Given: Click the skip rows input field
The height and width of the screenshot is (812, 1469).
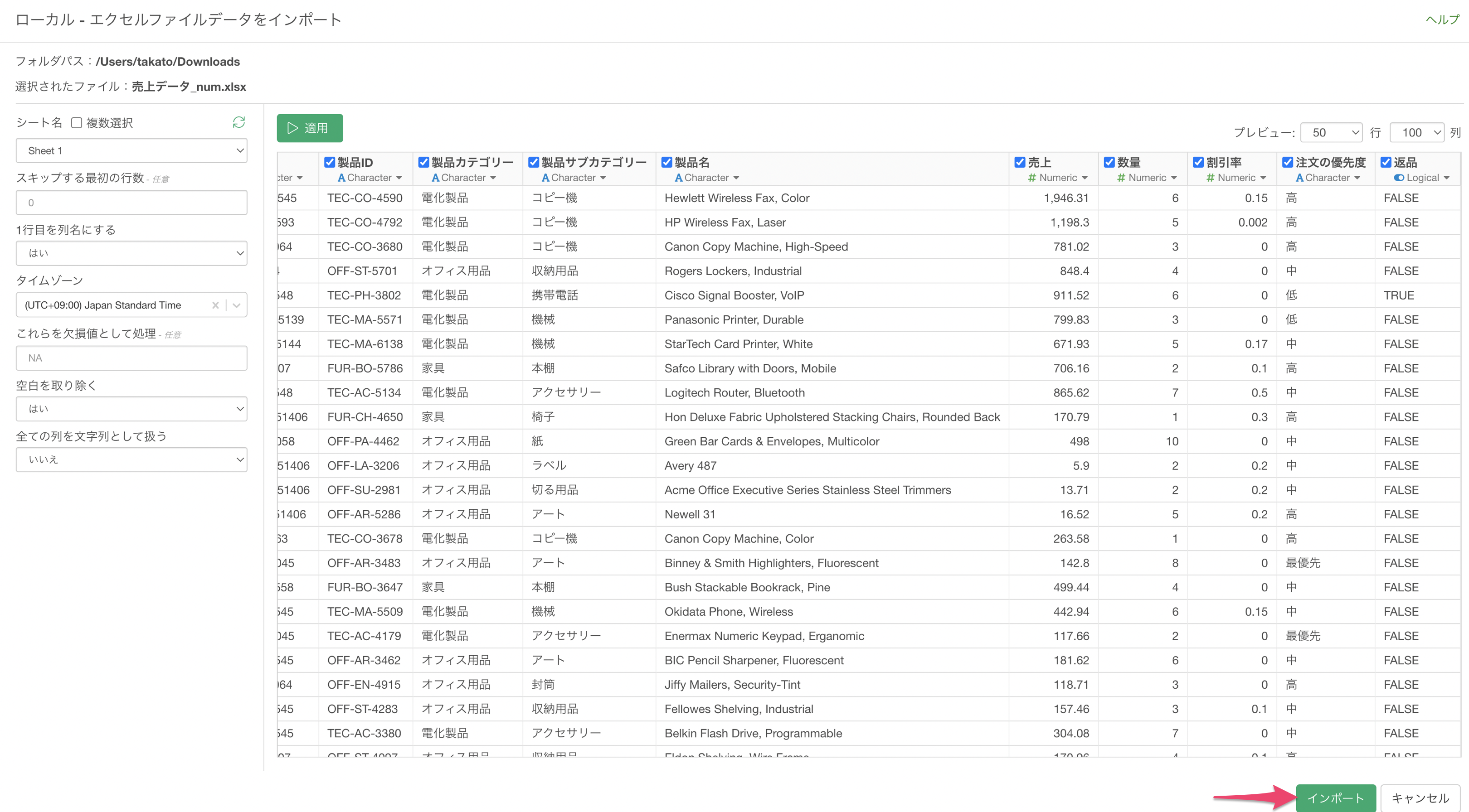Looking at the screenshot, I should tap(131, 202).
